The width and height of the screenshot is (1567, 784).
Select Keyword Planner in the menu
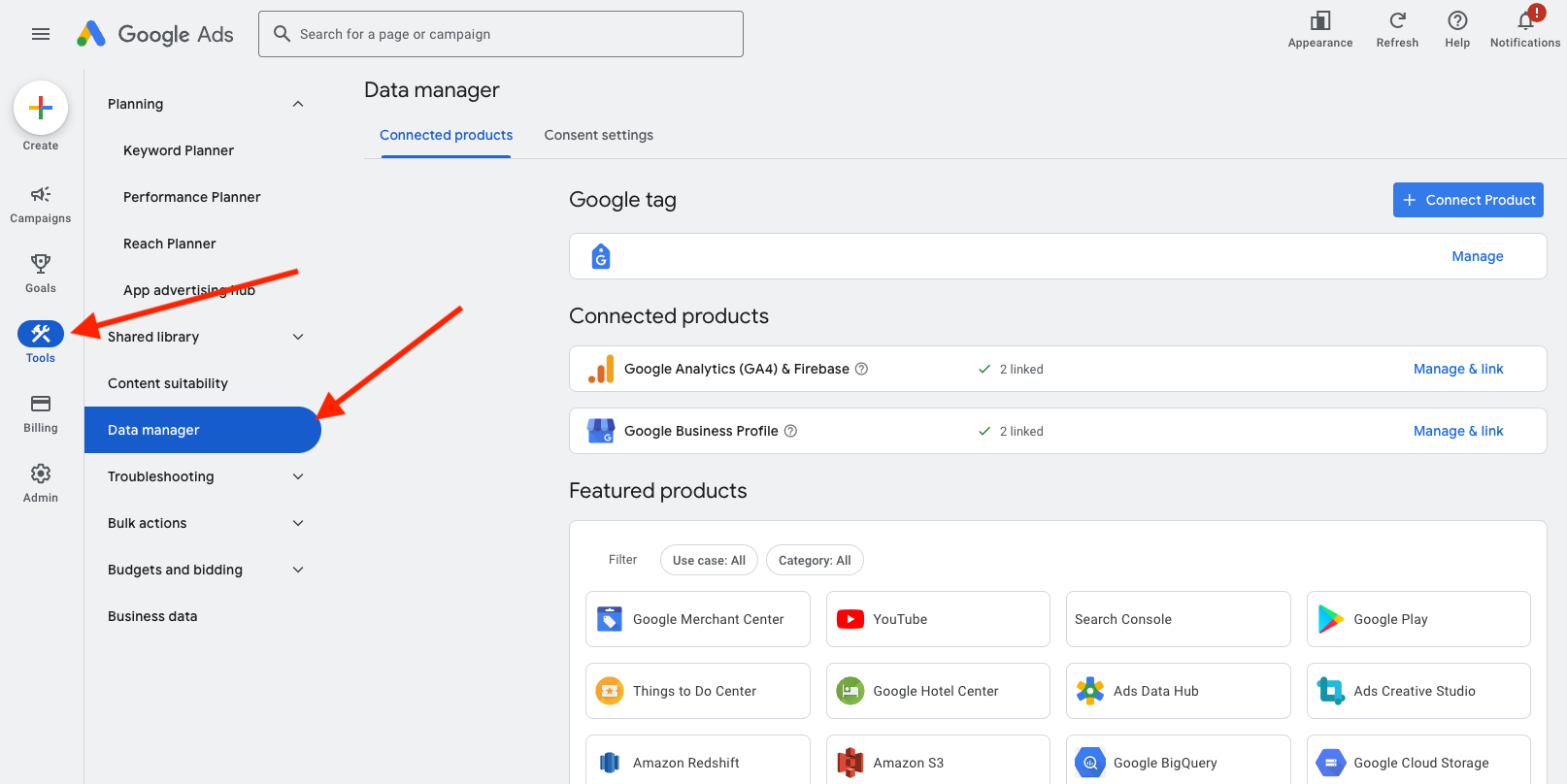(179, 150)
